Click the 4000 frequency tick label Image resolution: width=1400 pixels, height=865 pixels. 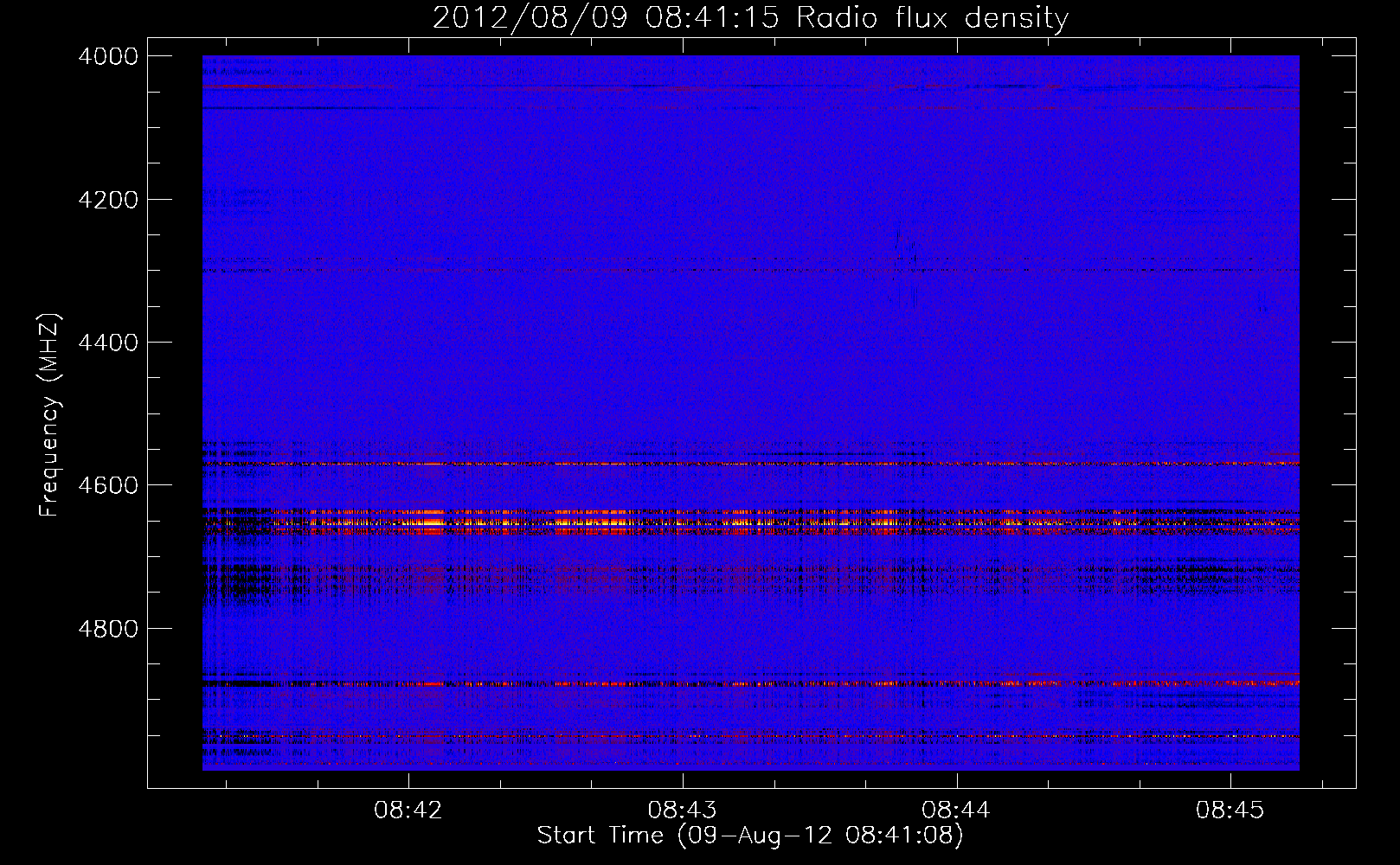[x=108, y=56]
